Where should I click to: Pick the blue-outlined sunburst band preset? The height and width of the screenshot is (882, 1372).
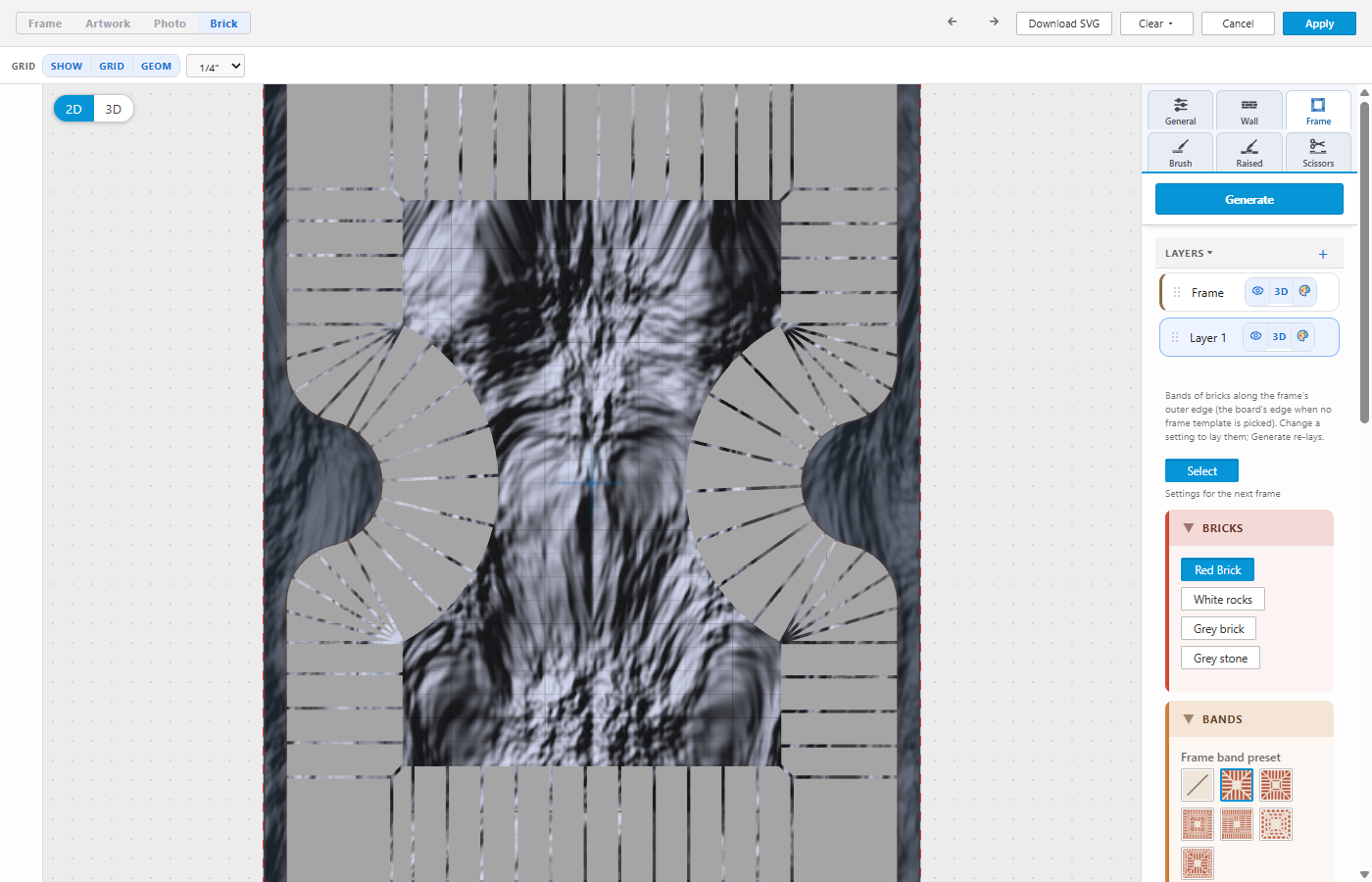(x=1237, y=785)
